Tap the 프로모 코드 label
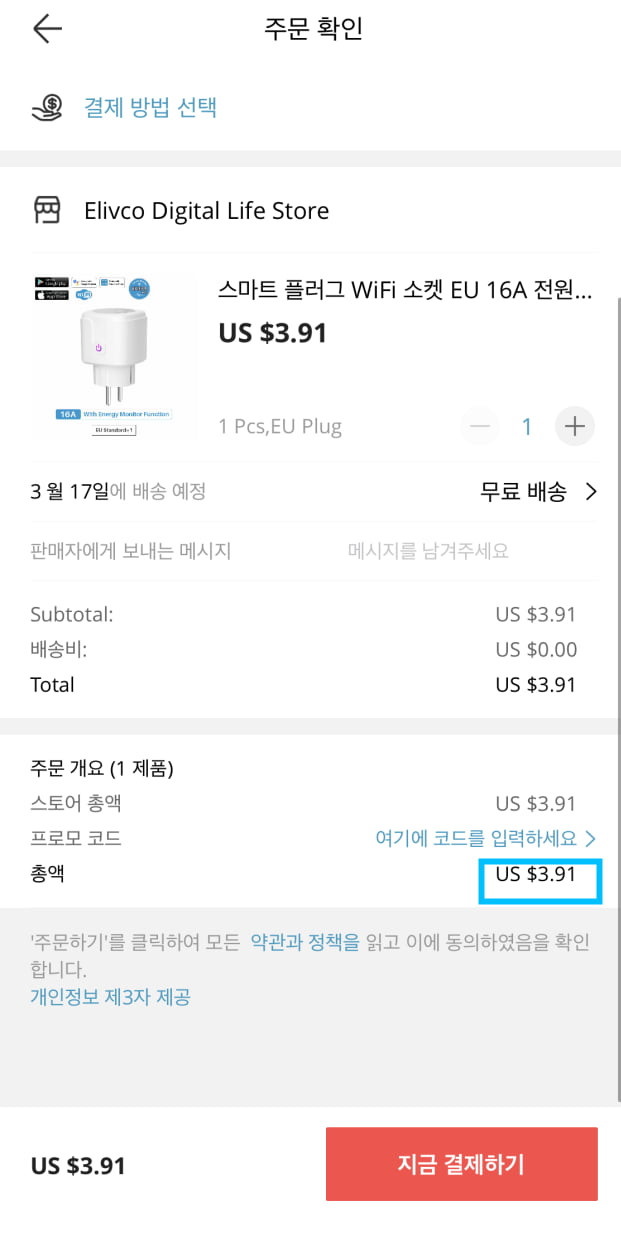The image size is (621, 1254). [76, 838]
